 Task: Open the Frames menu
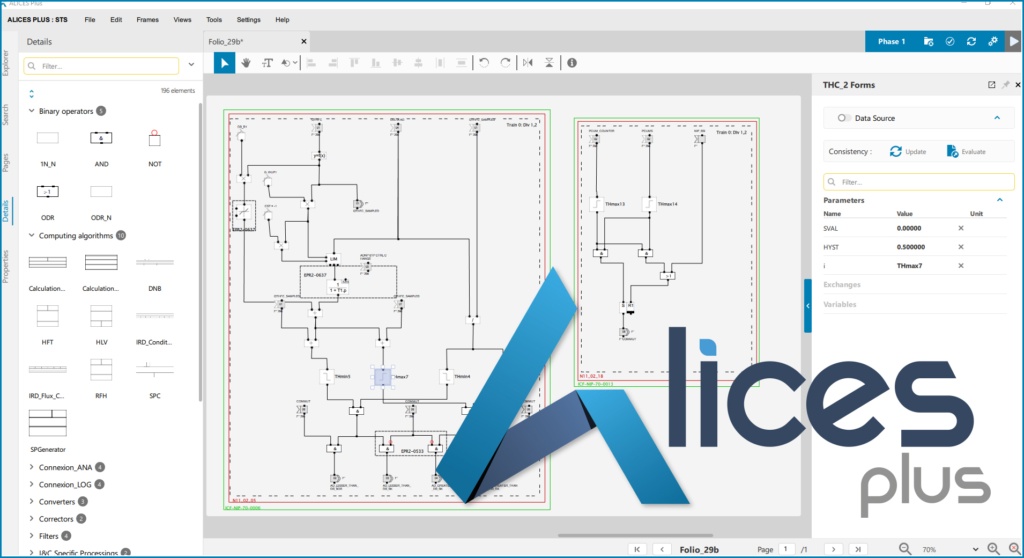click(x=148, y=20)
